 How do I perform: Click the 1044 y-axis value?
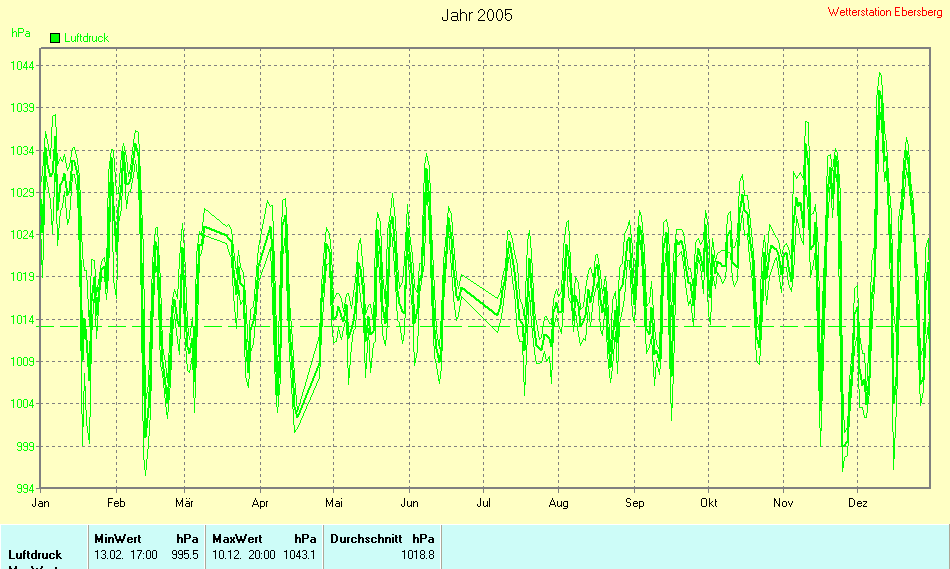coord(23,66)
